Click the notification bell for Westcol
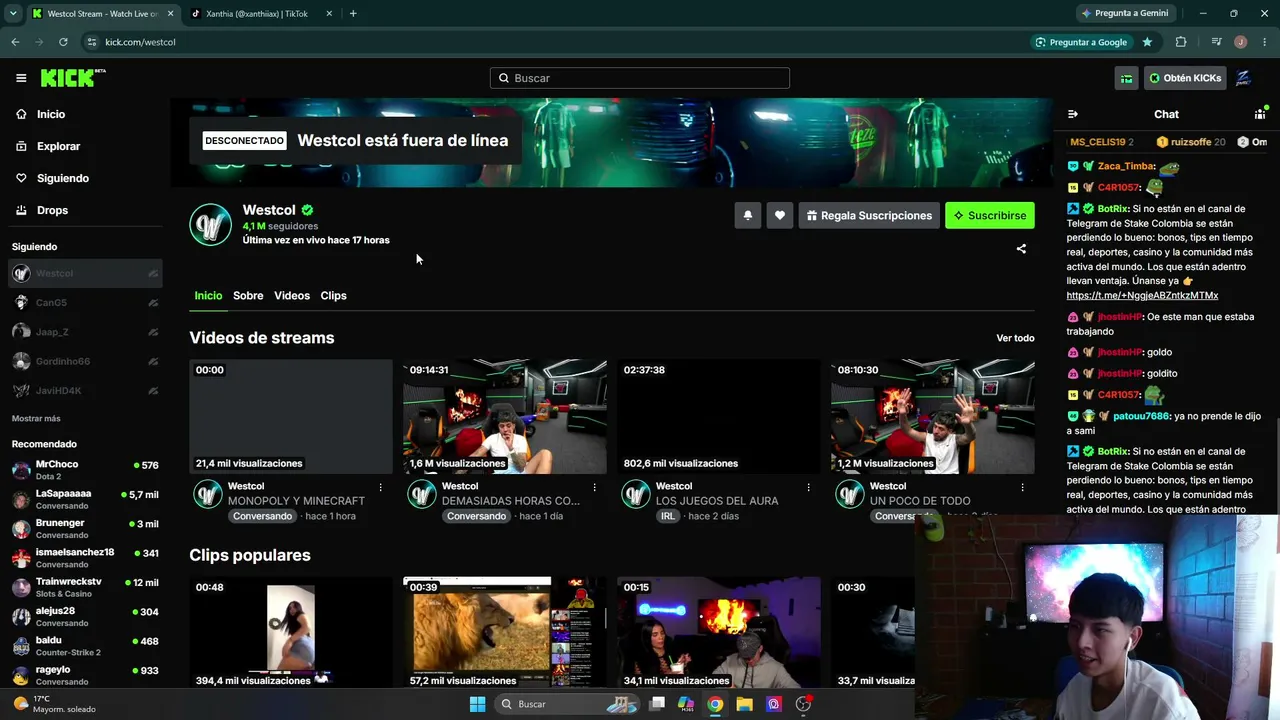 tap(747, 215)
